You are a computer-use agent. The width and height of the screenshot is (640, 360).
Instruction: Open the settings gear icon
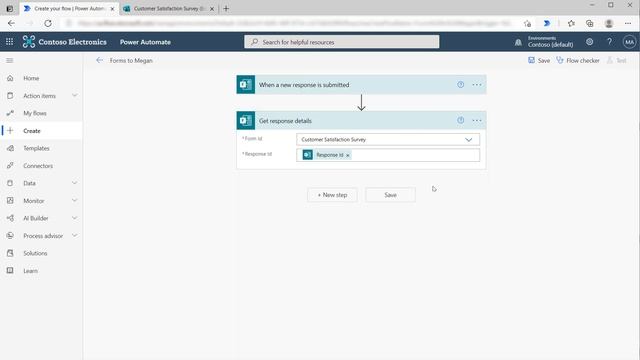(589, 42)
